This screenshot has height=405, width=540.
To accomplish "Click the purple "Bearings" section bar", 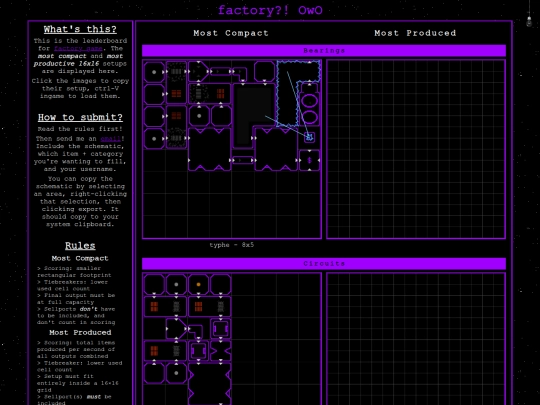I will pyautogui.click(x=324, y=51).
